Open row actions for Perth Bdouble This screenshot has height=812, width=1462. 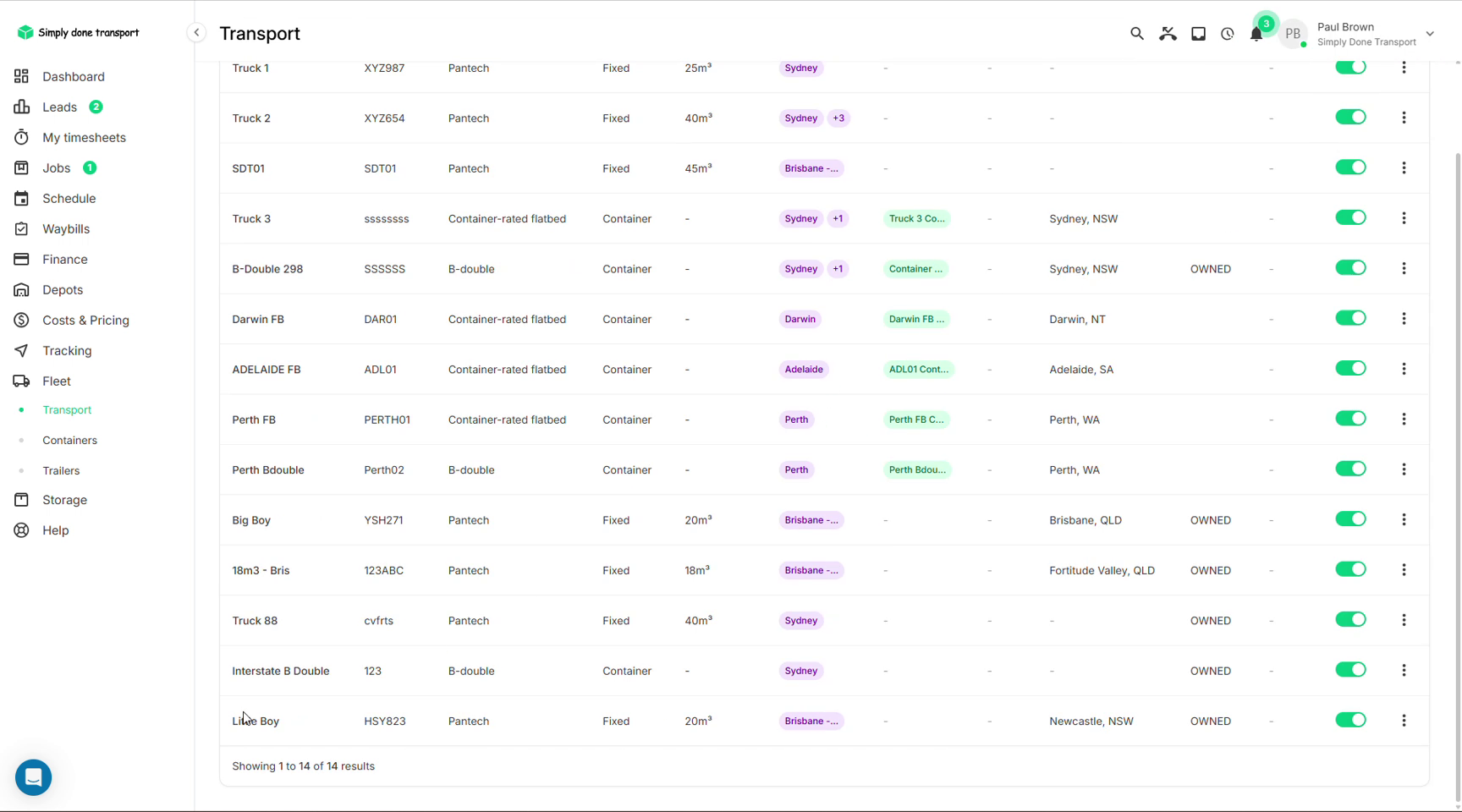[1404, 469]
